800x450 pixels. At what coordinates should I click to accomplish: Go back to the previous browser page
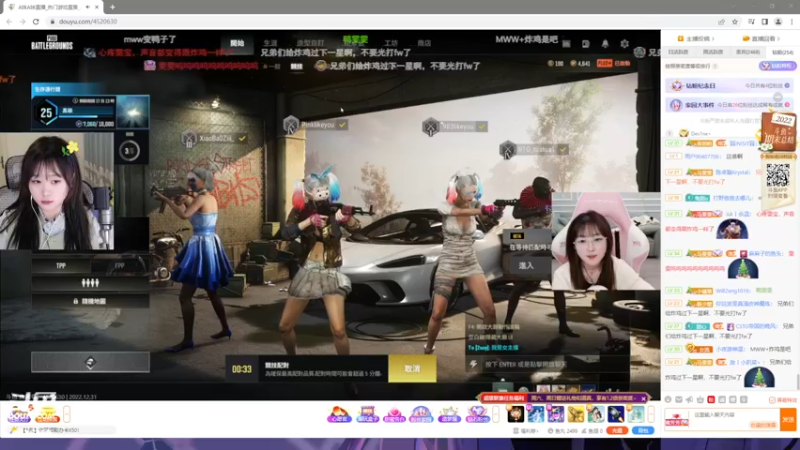(x=9, y=21)
